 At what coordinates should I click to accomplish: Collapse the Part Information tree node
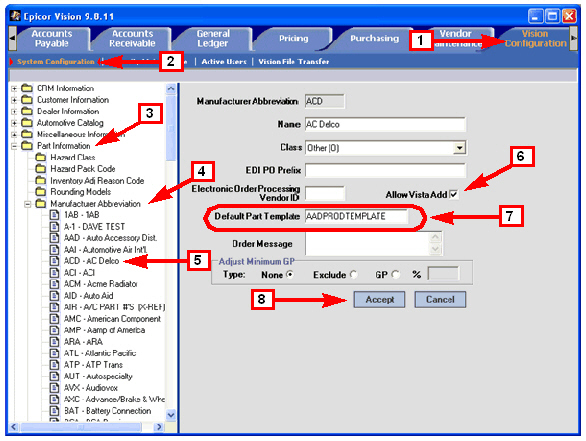point(14,146)
